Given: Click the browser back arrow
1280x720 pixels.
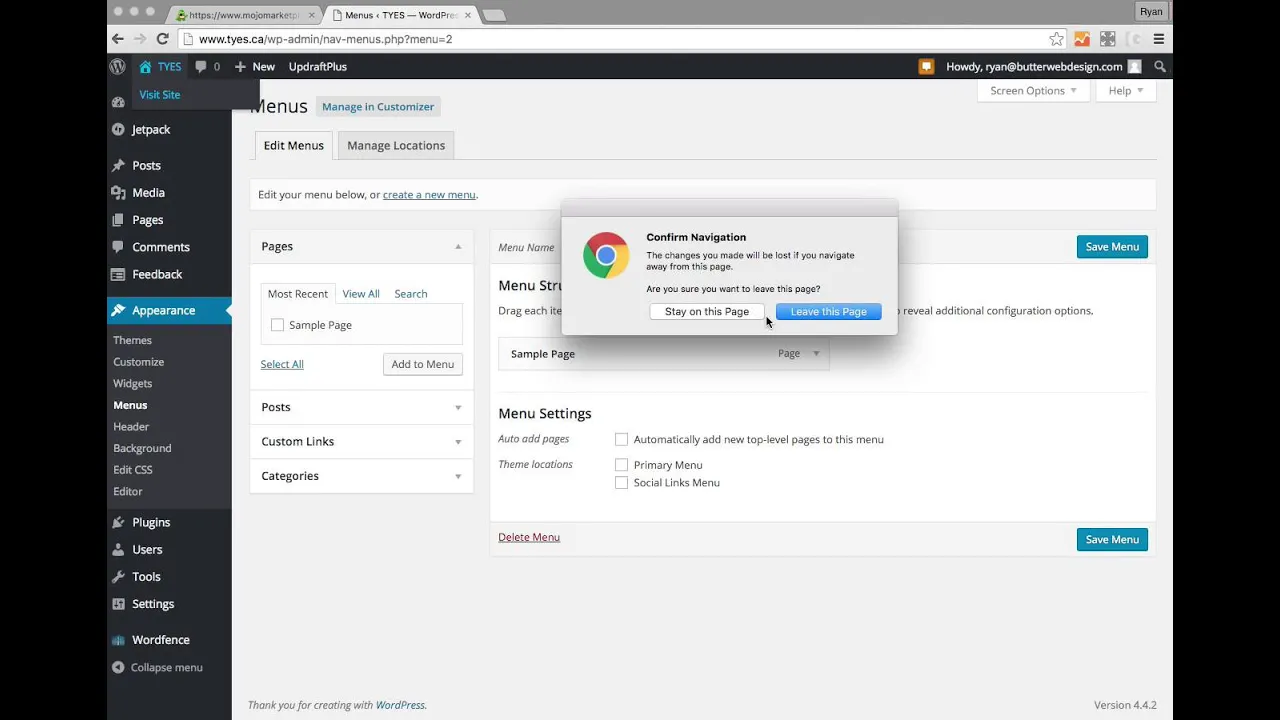Looking at the screenshot, I should point(118,39).
